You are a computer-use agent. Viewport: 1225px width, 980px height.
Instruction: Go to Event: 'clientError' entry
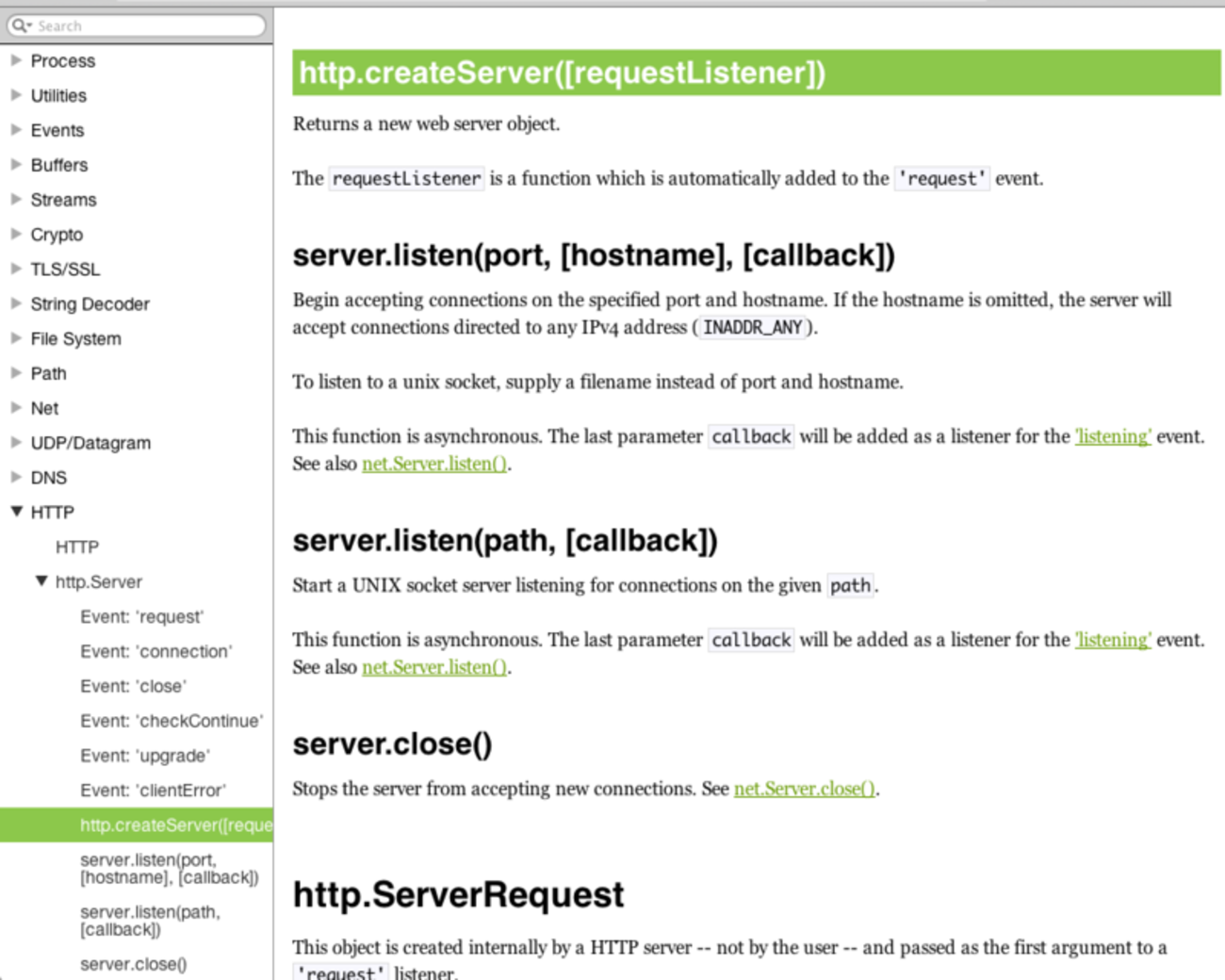(153, 791)
